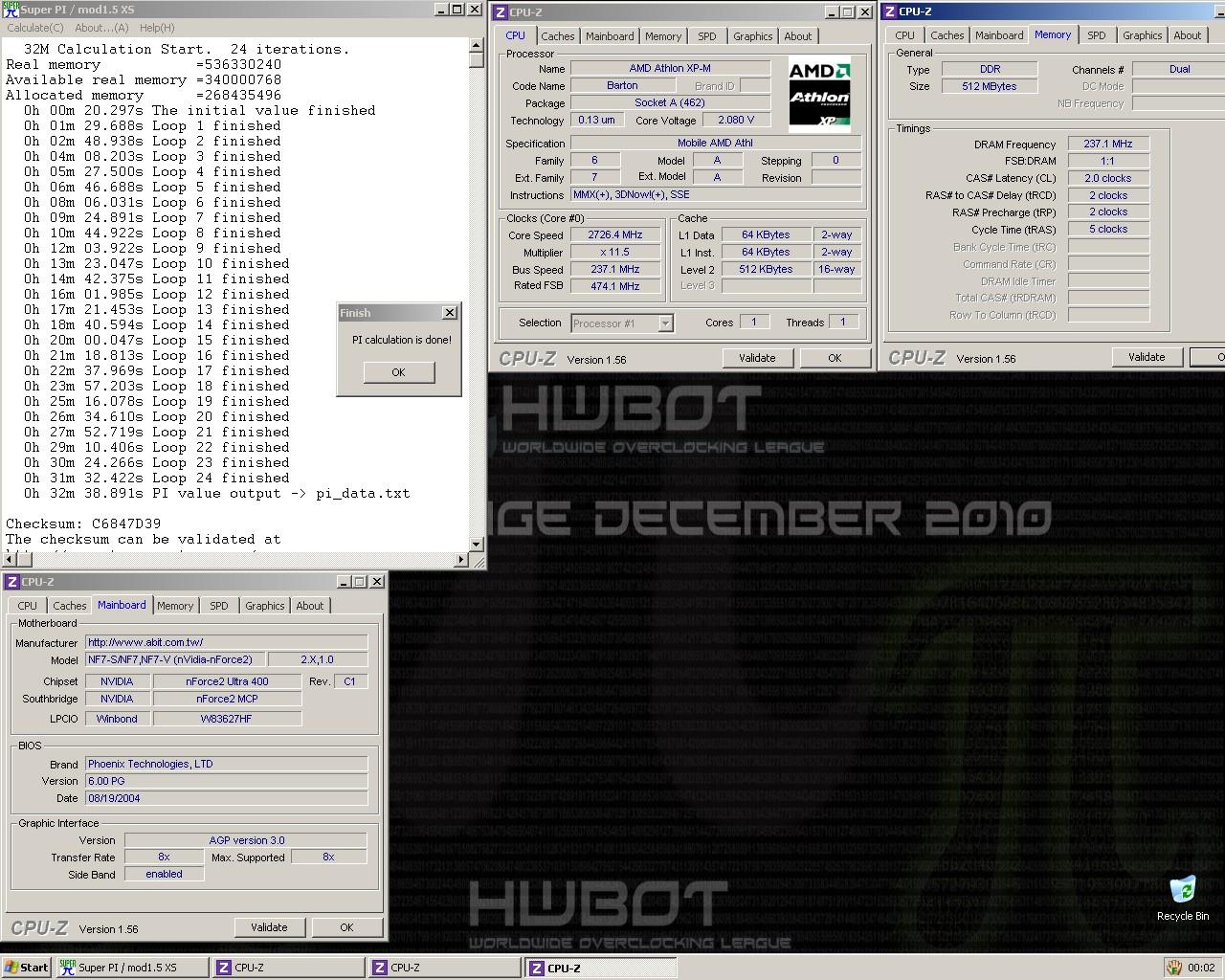Click LPCIO value W83627HF
This screenshot has height=980, width=1225.
click(227, 719)
